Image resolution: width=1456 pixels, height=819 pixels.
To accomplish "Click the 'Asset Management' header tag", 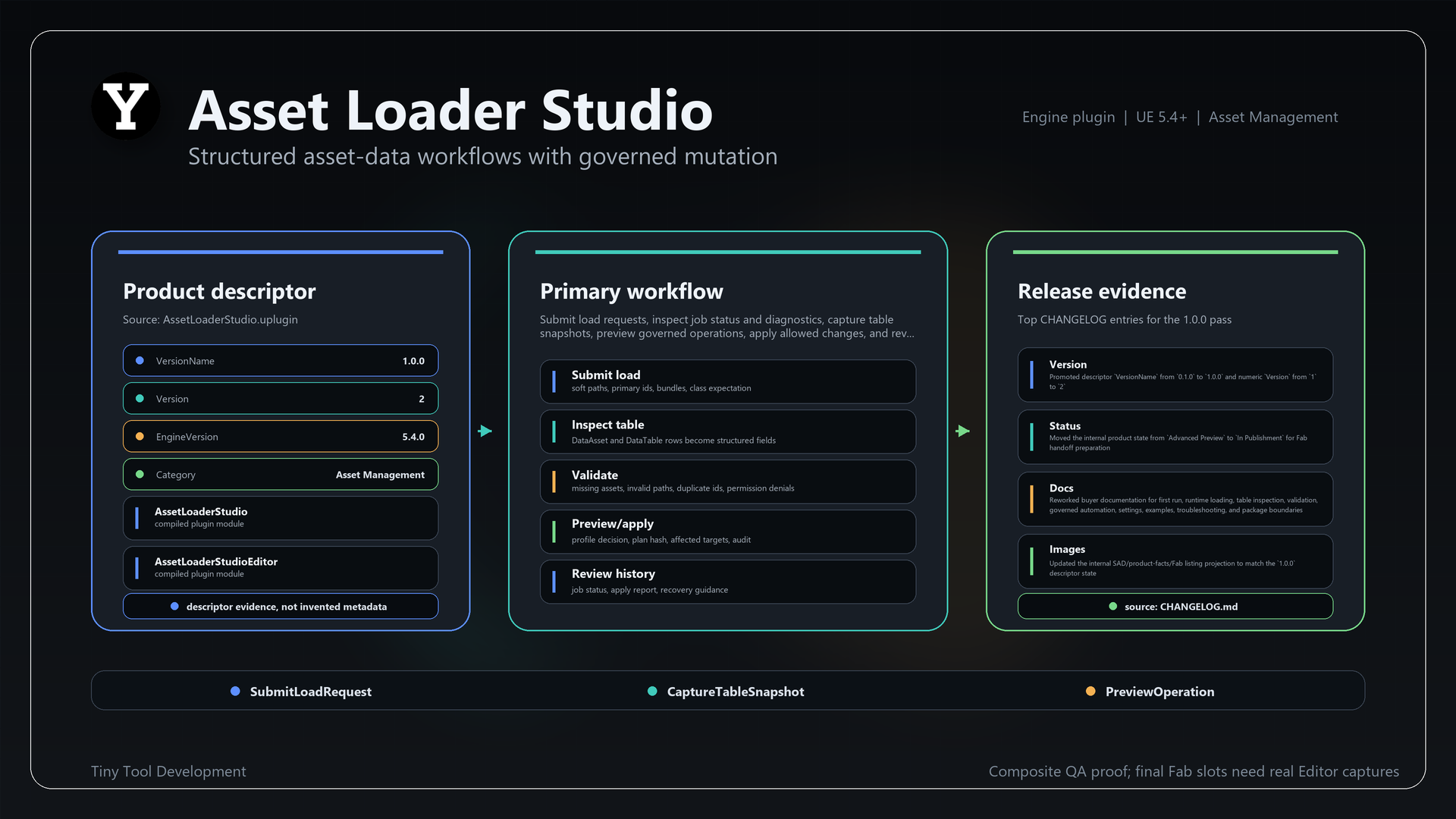I will pyautogui.click(x=1272, y=117).
